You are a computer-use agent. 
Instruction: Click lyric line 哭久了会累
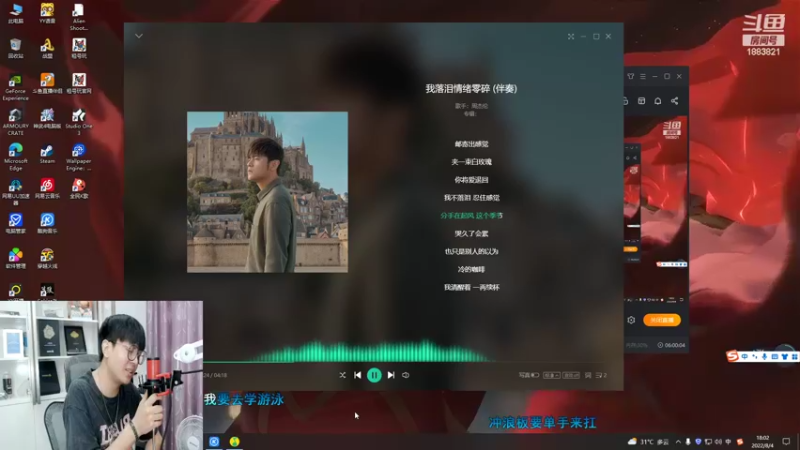click(471, 233)
